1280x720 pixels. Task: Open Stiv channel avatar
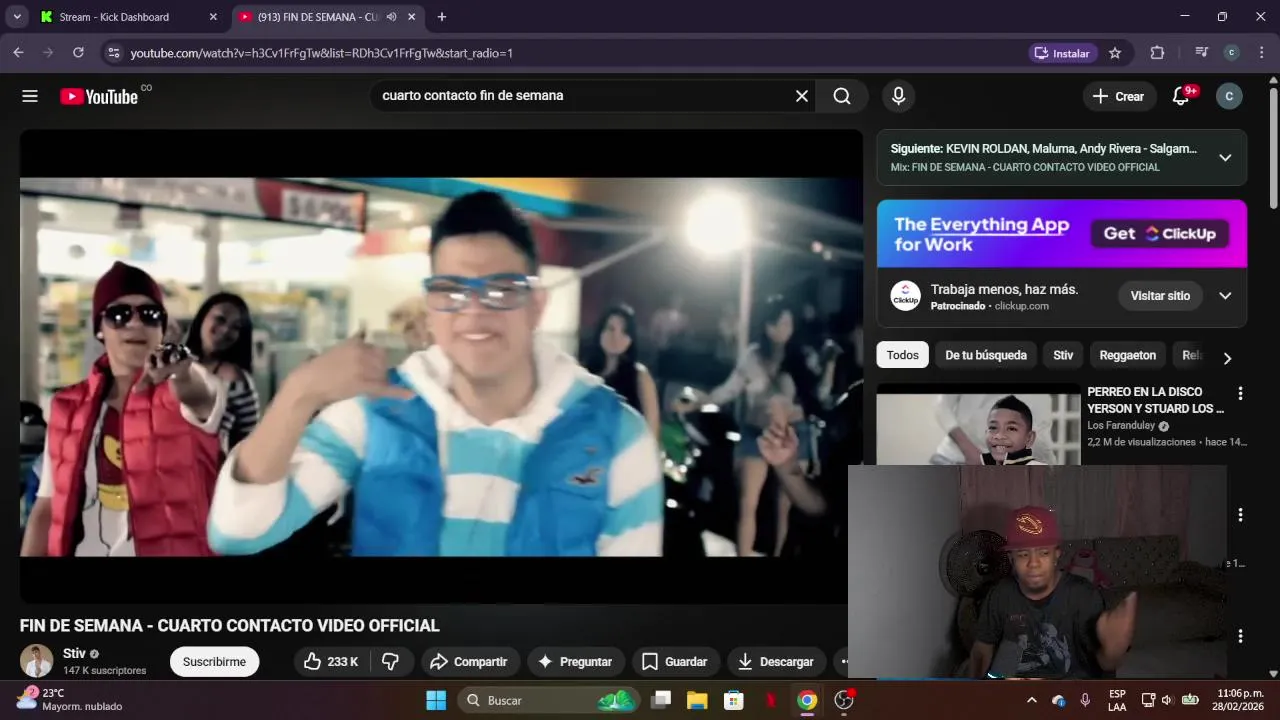pyautogui.click(x=37, y=661)
